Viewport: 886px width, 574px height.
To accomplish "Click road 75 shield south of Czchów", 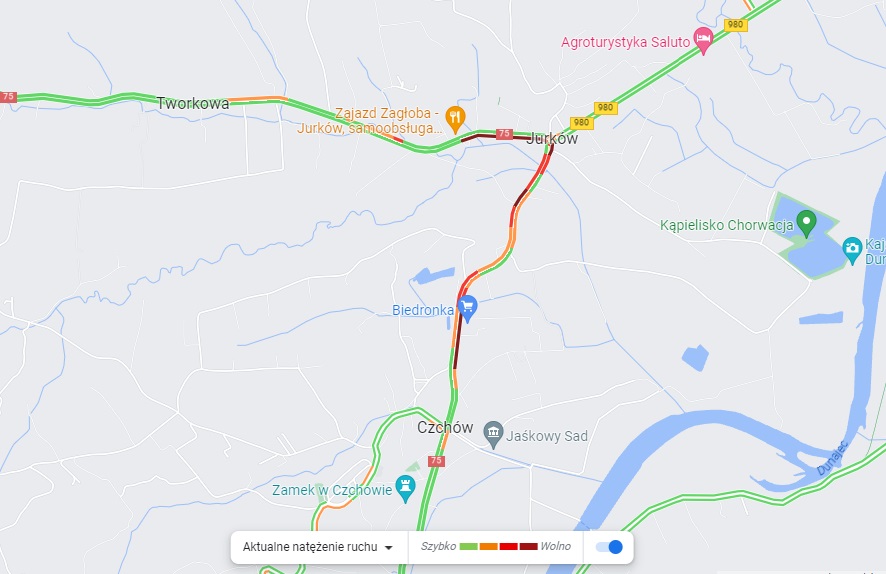I will [x=436, y=460].
